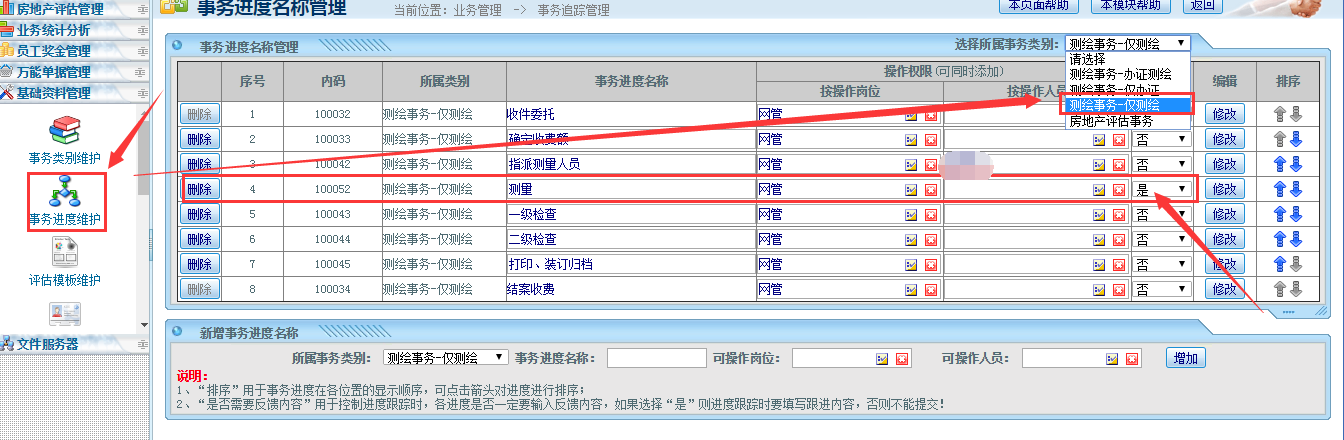Open the 所属事务类别 dropdown in add section
Screen dimensions: 1344x440
click(446, 358)
